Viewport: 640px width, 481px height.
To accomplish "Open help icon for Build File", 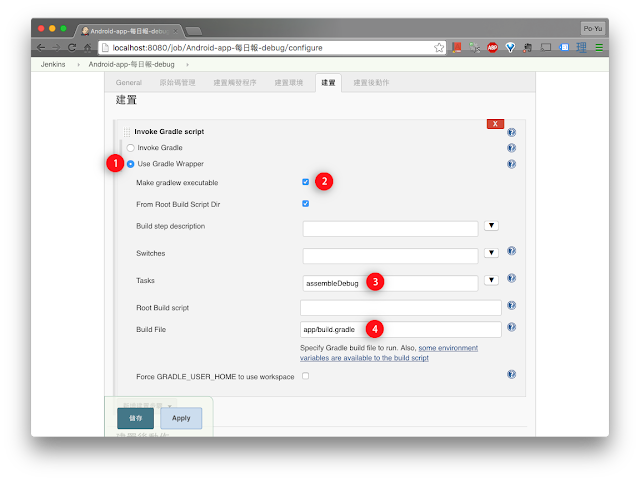I will (511, 327).
